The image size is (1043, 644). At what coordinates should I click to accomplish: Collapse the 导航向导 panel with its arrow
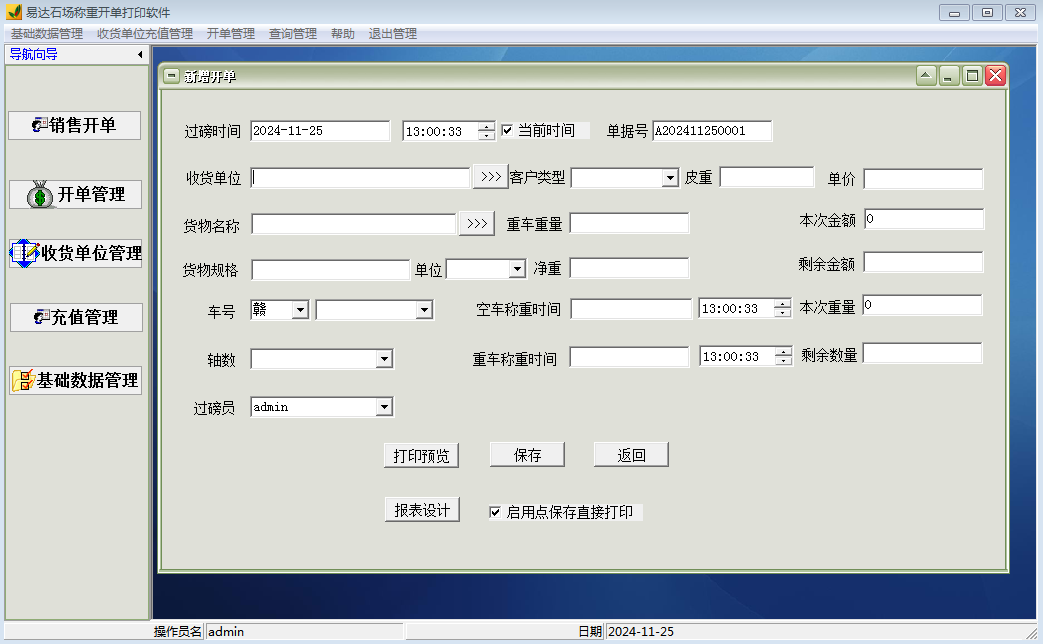140,54
